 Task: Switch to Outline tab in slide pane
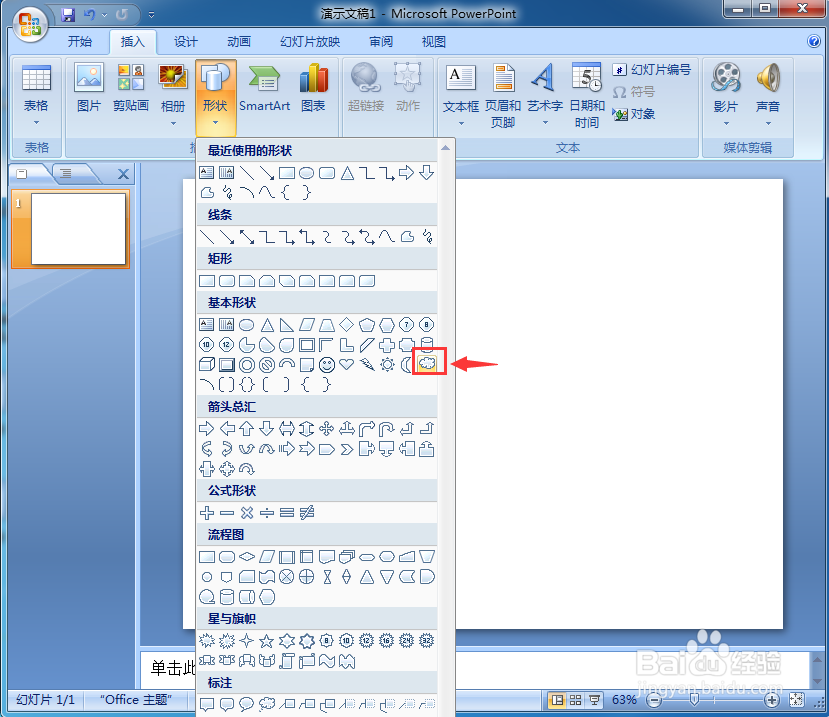[66, 173]
